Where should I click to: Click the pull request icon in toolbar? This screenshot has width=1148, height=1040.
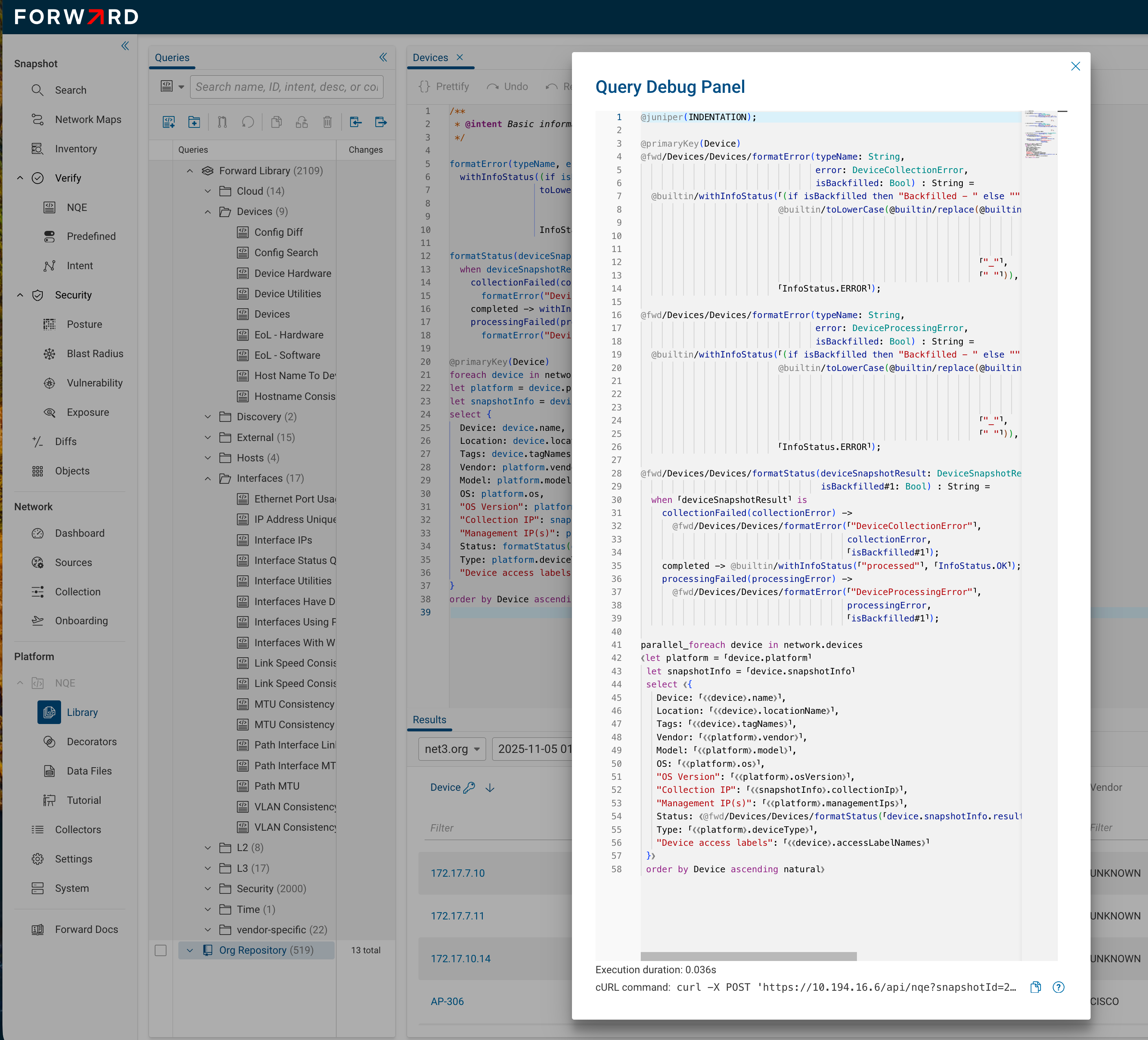(222, 122)
